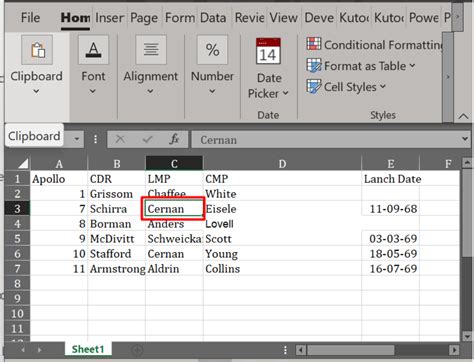
Task: Select the Sheet1 tab
Action: point(88,349)
